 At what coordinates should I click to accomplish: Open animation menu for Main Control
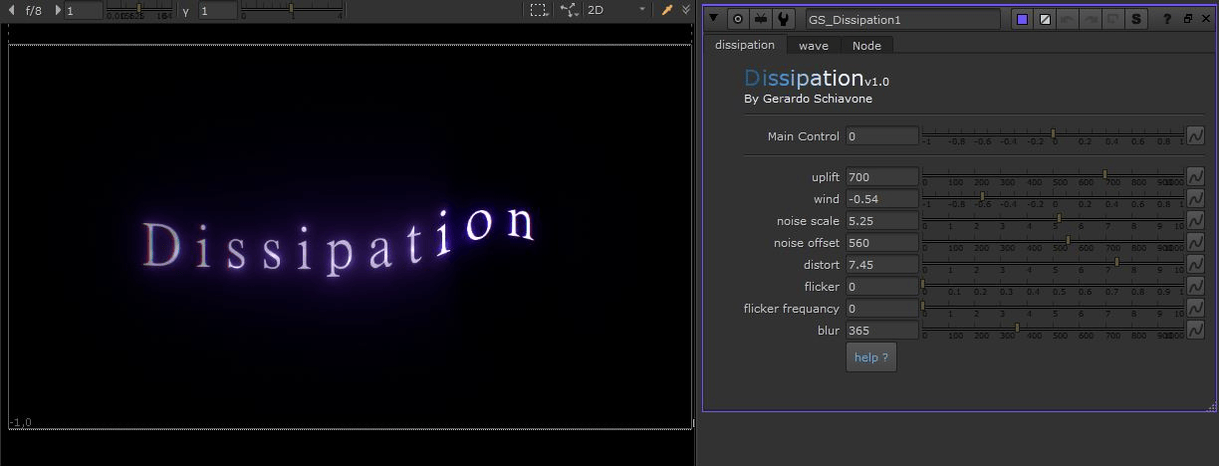[x=1195, y=136]
